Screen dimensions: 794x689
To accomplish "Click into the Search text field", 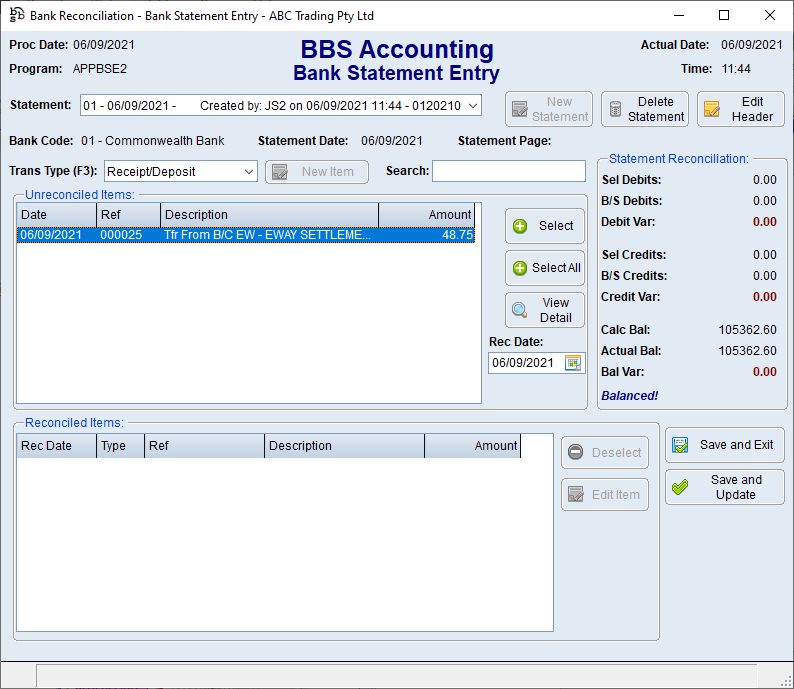I will click(x=509, y=172).
